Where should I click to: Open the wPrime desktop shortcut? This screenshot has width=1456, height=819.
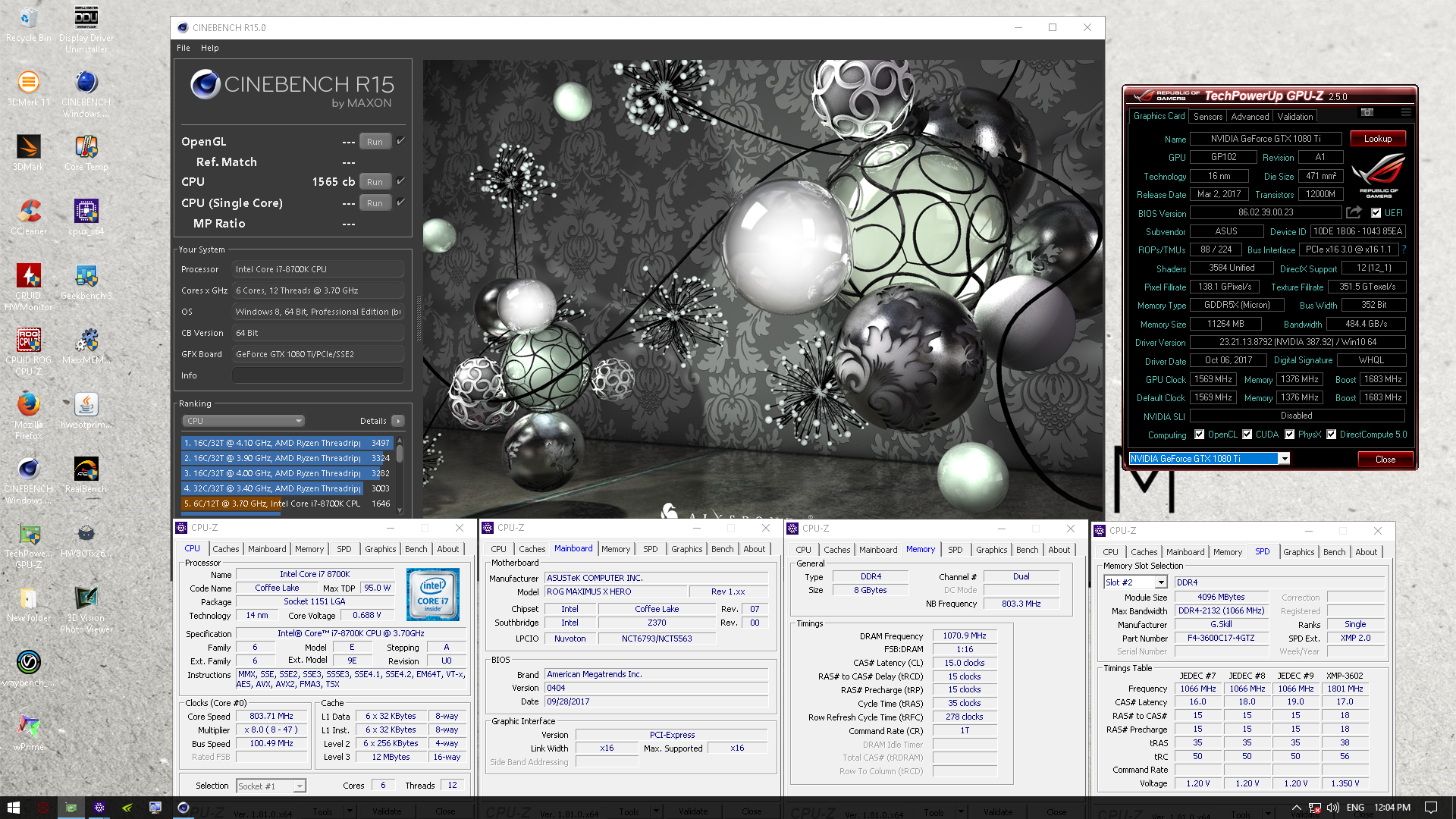[28, 733]
